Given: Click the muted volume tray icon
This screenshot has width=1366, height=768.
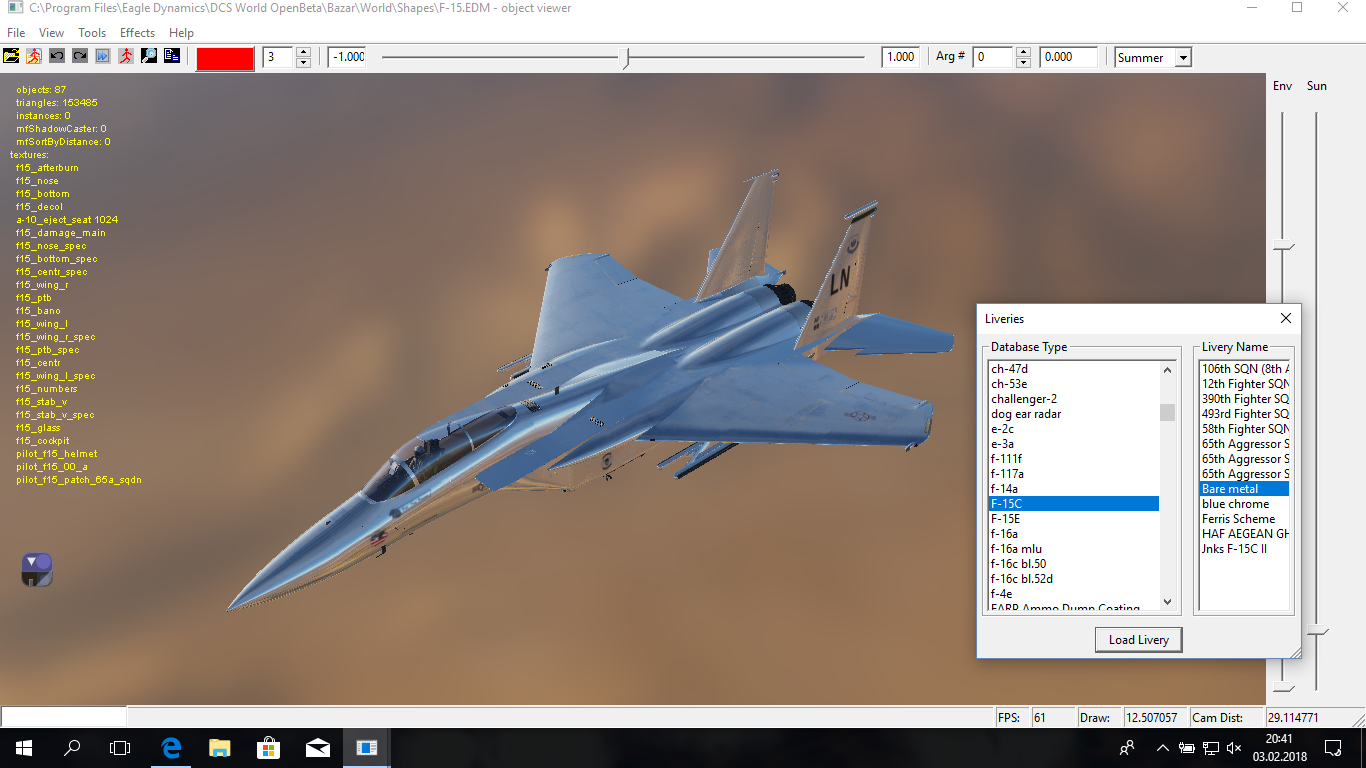Looking at the screenshot, I should coord(1234,748).
